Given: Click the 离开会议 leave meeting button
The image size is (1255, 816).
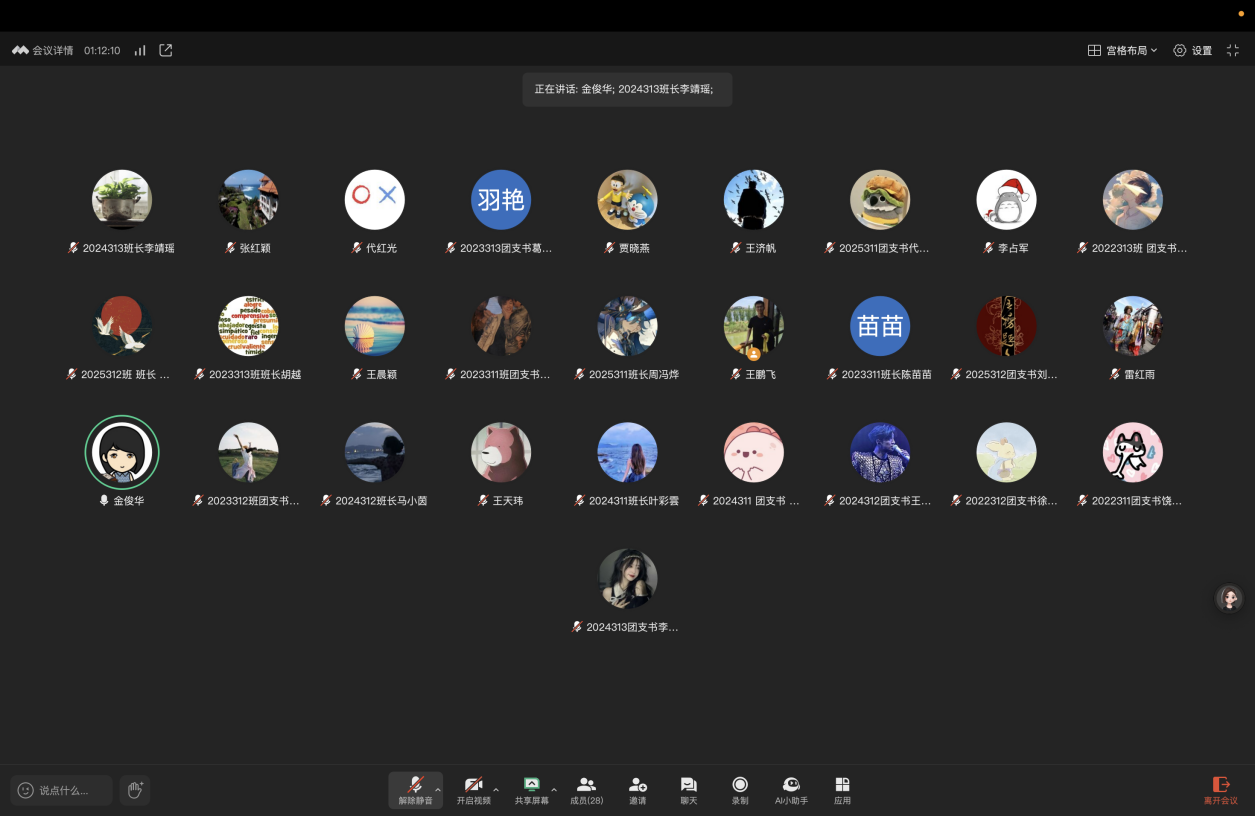Looking at the screenshot, I should (1220, 790).
